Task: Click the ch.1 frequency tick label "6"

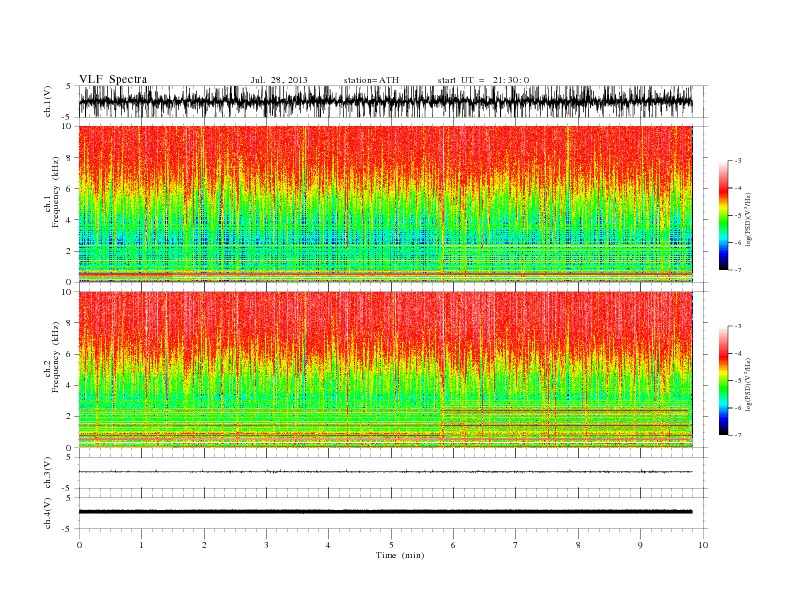Action: tap(69, 189)
